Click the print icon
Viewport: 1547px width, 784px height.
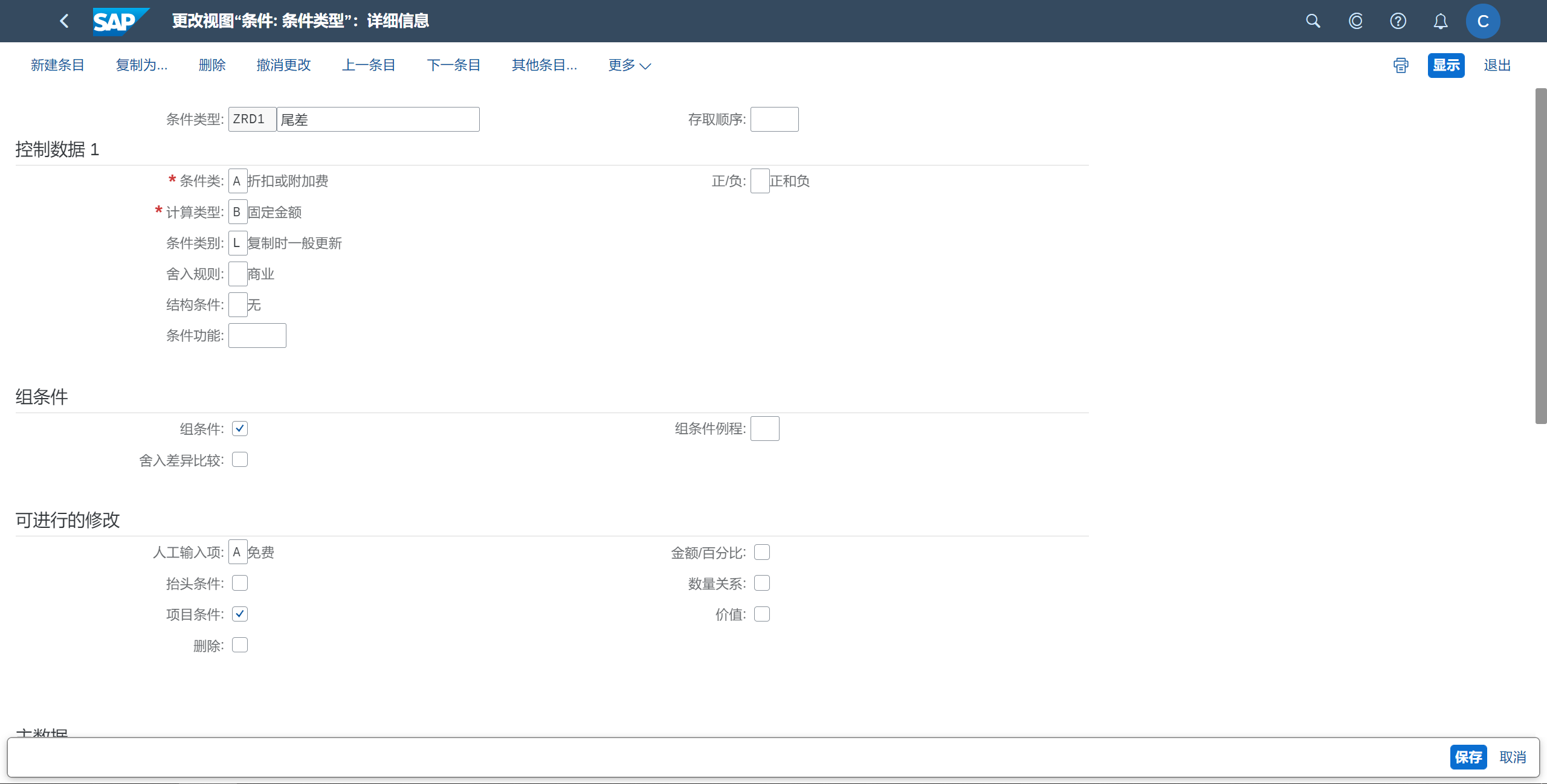point(1401,65)
